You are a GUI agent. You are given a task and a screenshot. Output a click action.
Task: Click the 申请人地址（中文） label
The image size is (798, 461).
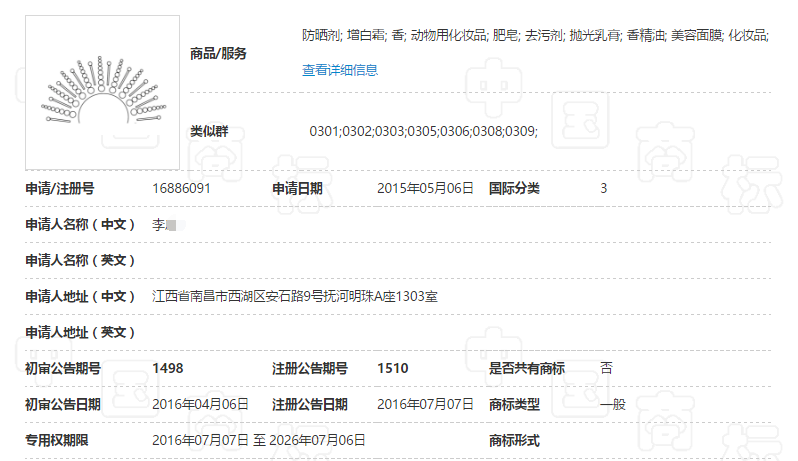pos(80,296)
